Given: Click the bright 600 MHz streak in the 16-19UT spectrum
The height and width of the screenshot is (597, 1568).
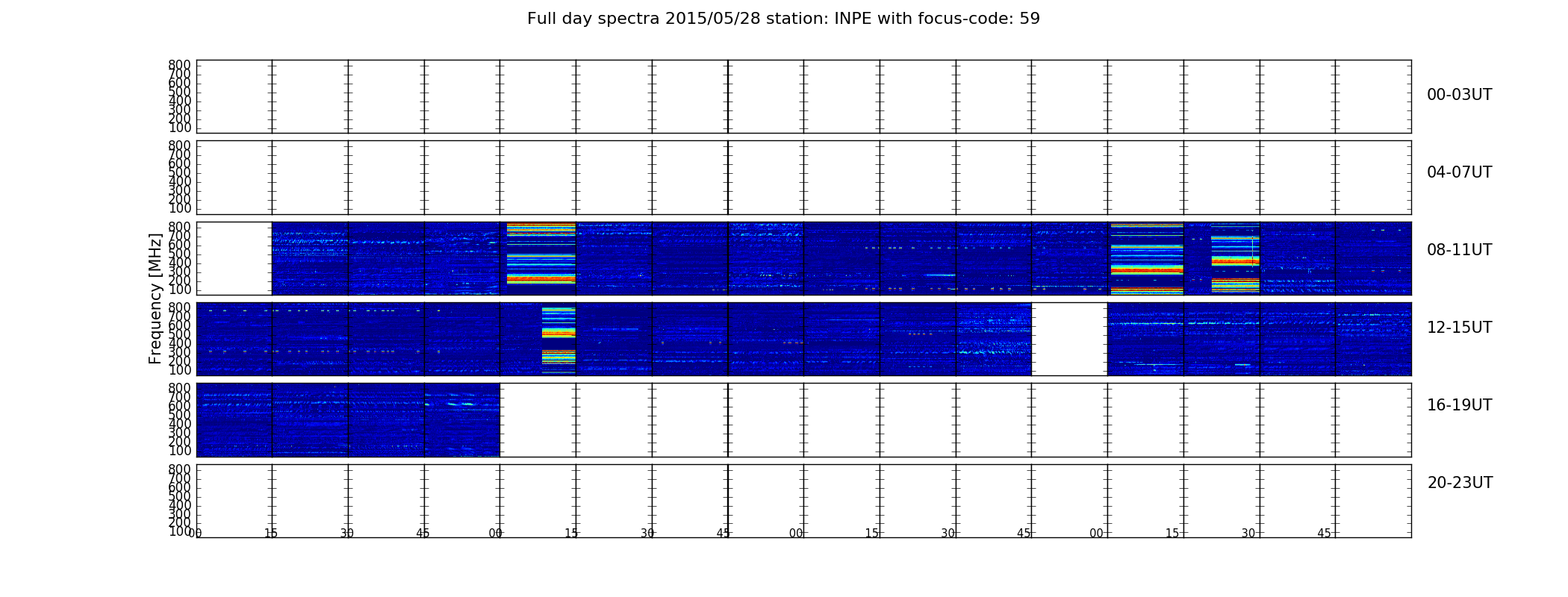Looking at the screenshot, I should pos(459,404).
